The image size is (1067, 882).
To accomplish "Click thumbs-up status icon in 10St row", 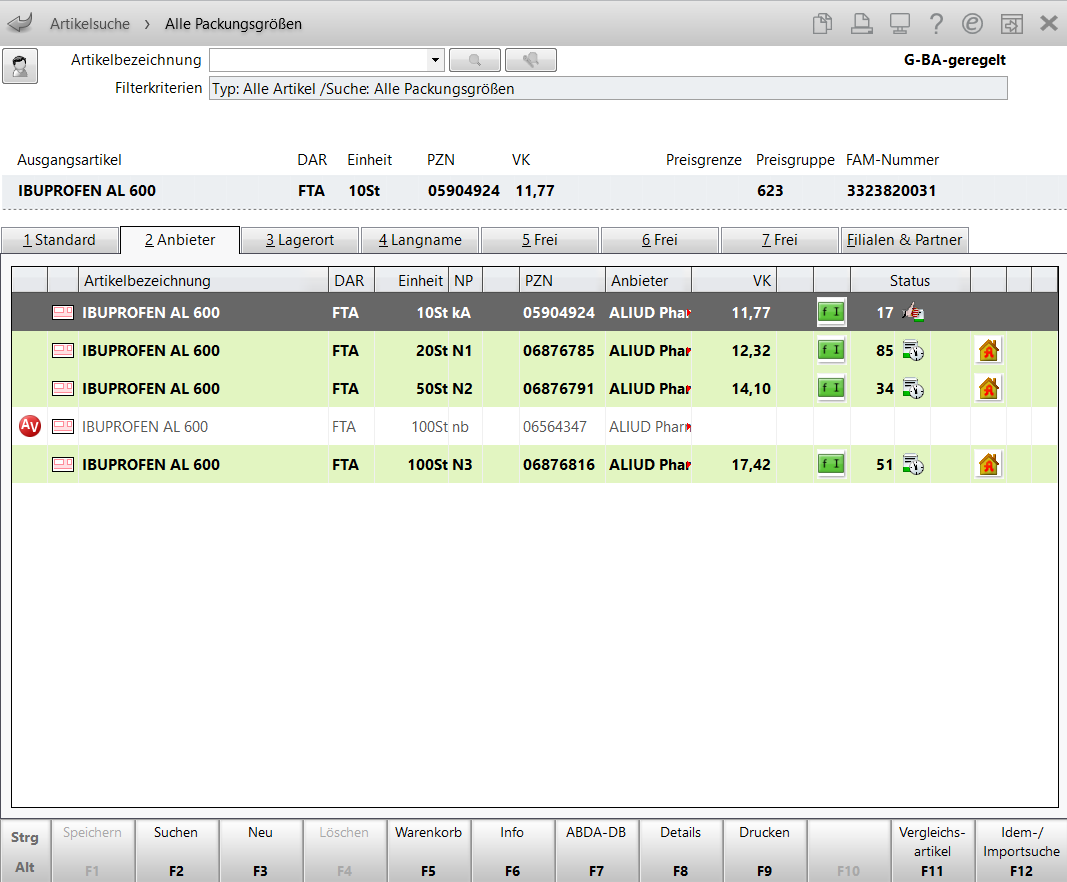I will pos(913,312).
